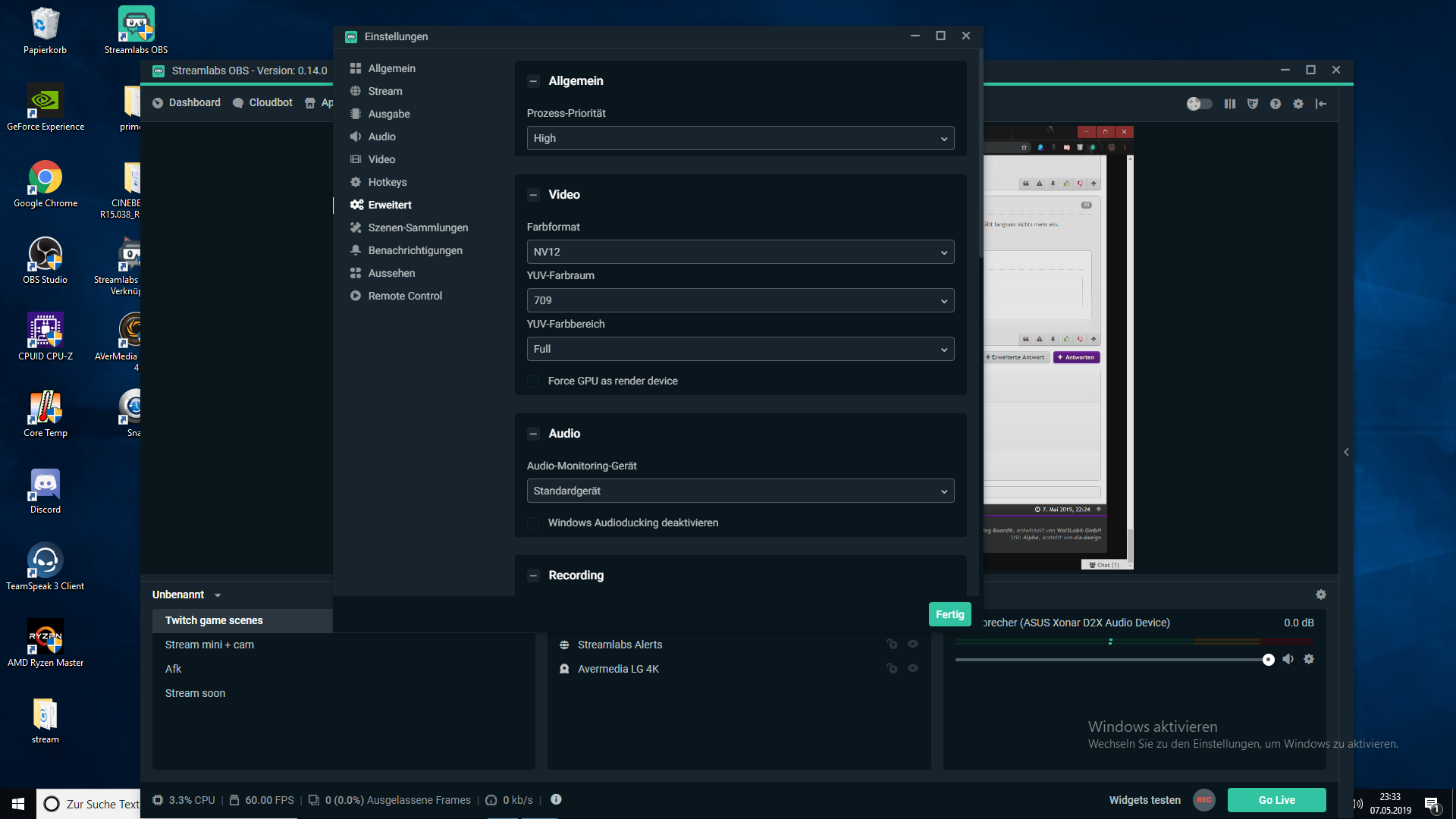The image size is (1456, 819).
Task: Mute the ASUS Xonar speaker icon
Action: (x=1288, y=659)
